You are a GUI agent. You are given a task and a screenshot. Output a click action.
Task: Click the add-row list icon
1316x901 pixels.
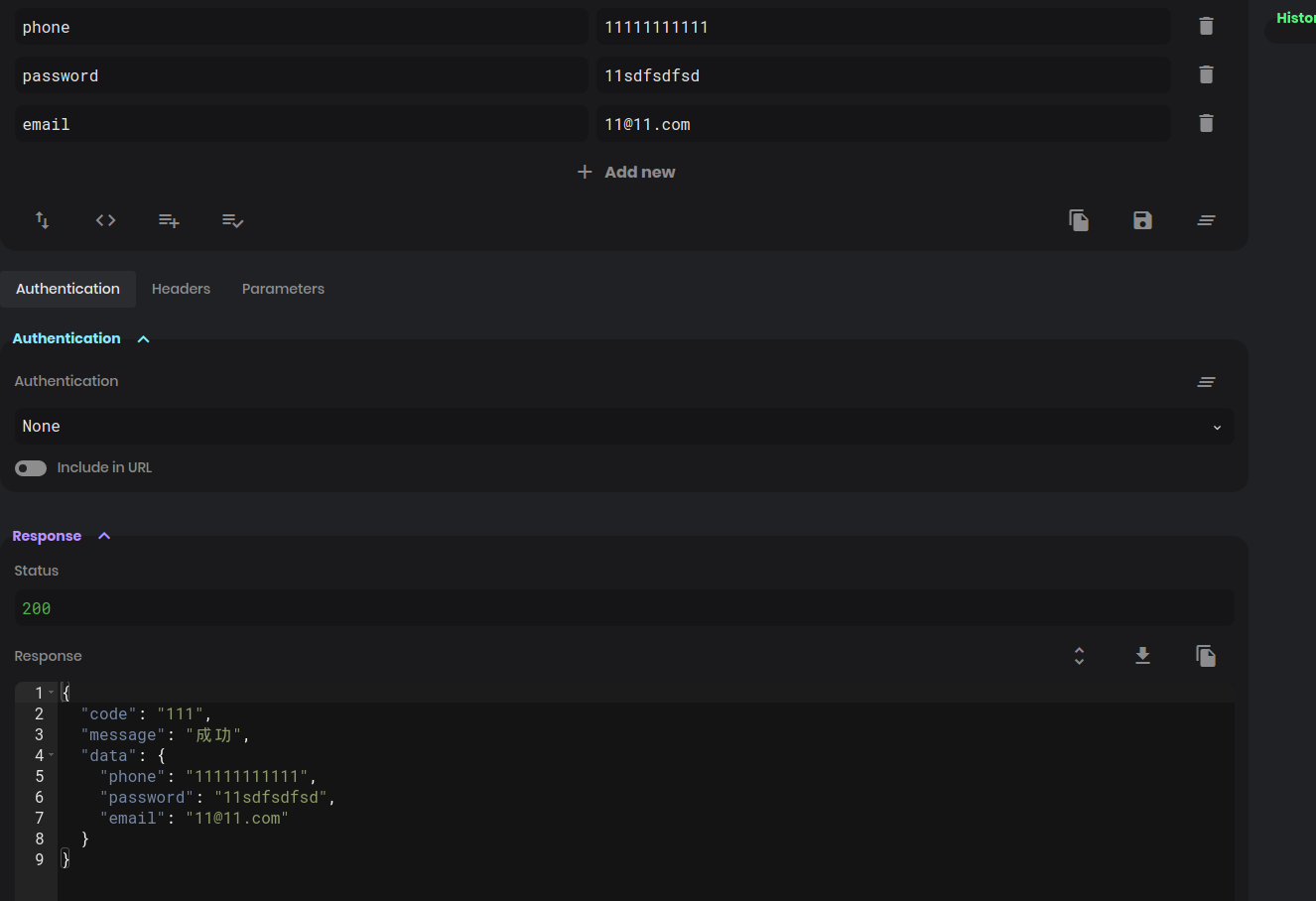coord(169,220)
